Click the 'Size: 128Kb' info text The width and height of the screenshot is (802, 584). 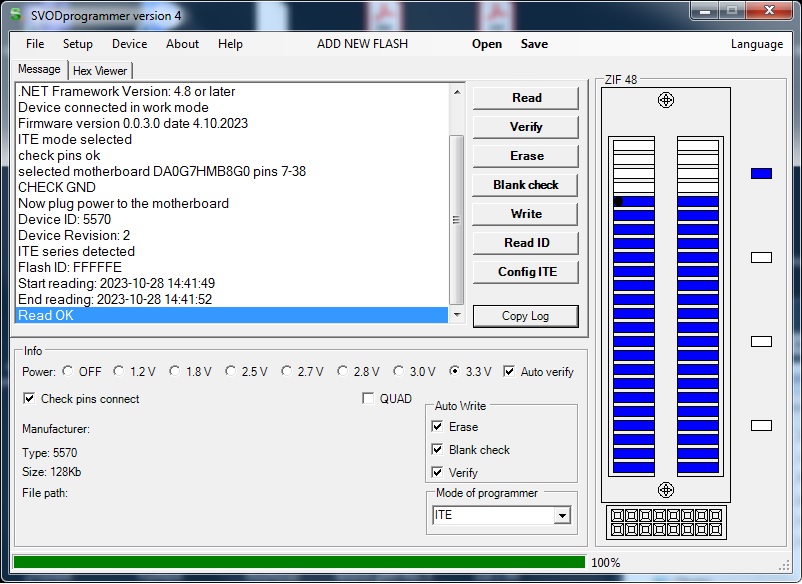click(52, 471)
